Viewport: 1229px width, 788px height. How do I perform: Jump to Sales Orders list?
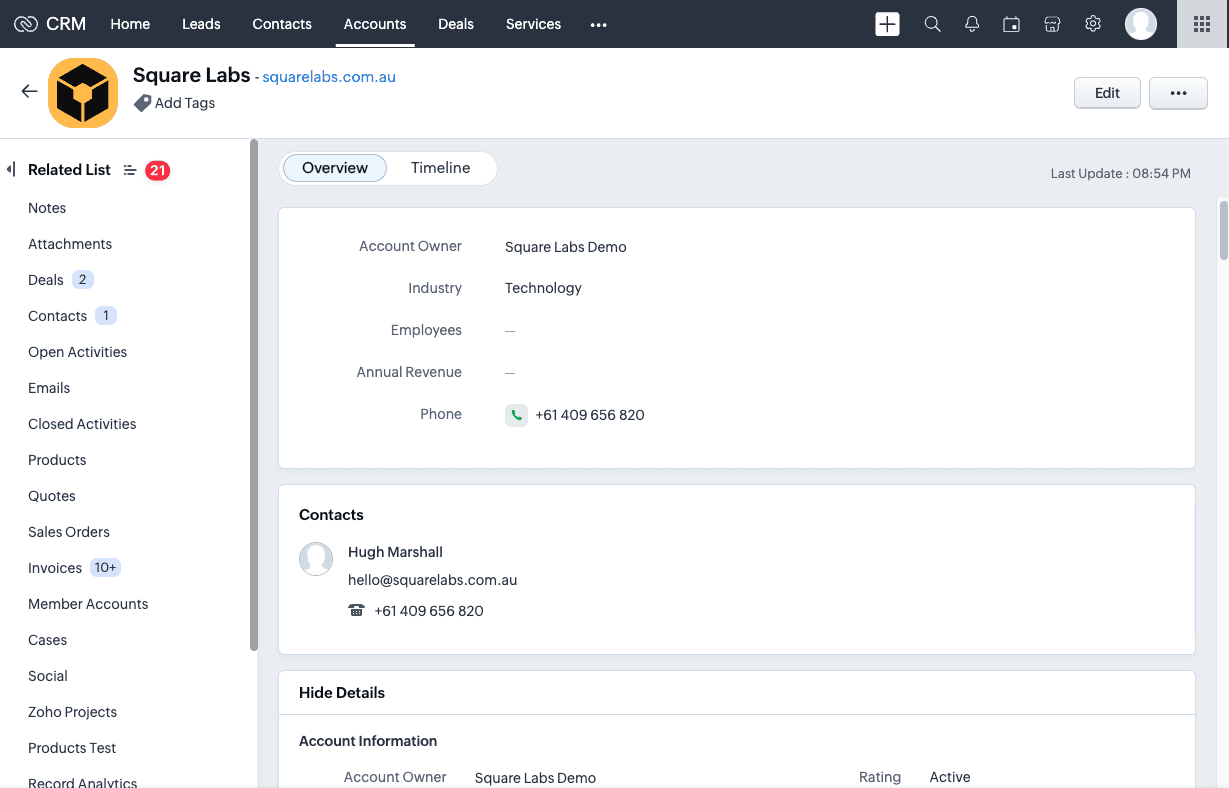[69, 532]
